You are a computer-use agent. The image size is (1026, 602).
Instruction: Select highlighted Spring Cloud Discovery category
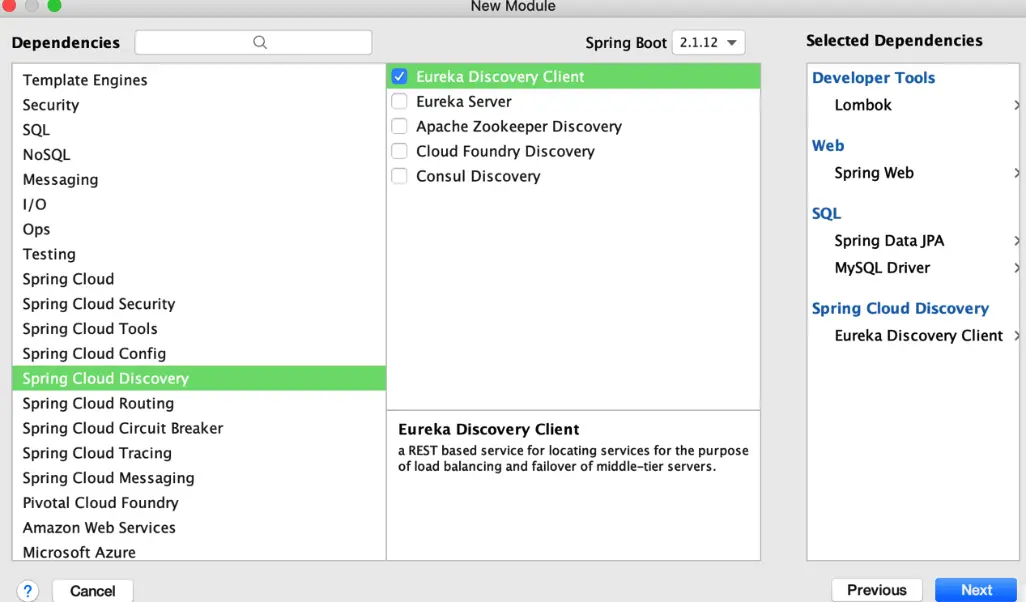pos(199,378)
